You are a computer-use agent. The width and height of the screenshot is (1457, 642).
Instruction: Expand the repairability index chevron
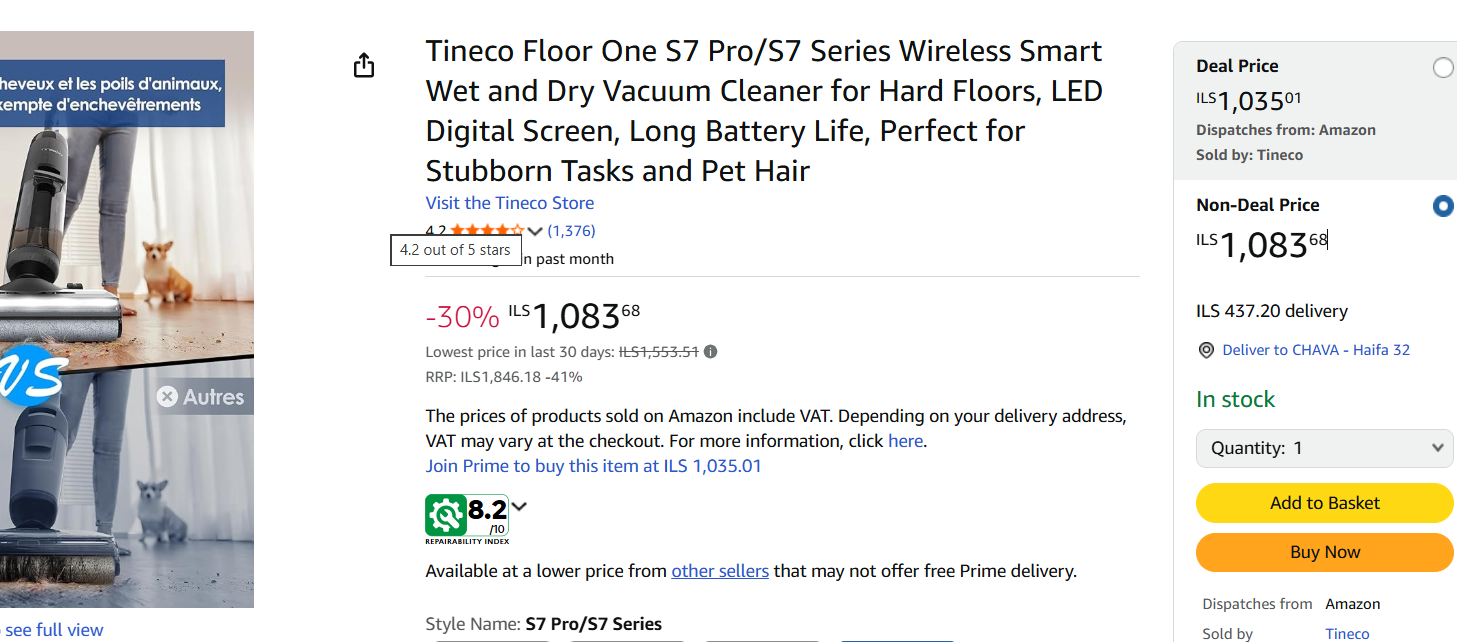(519, 506)
